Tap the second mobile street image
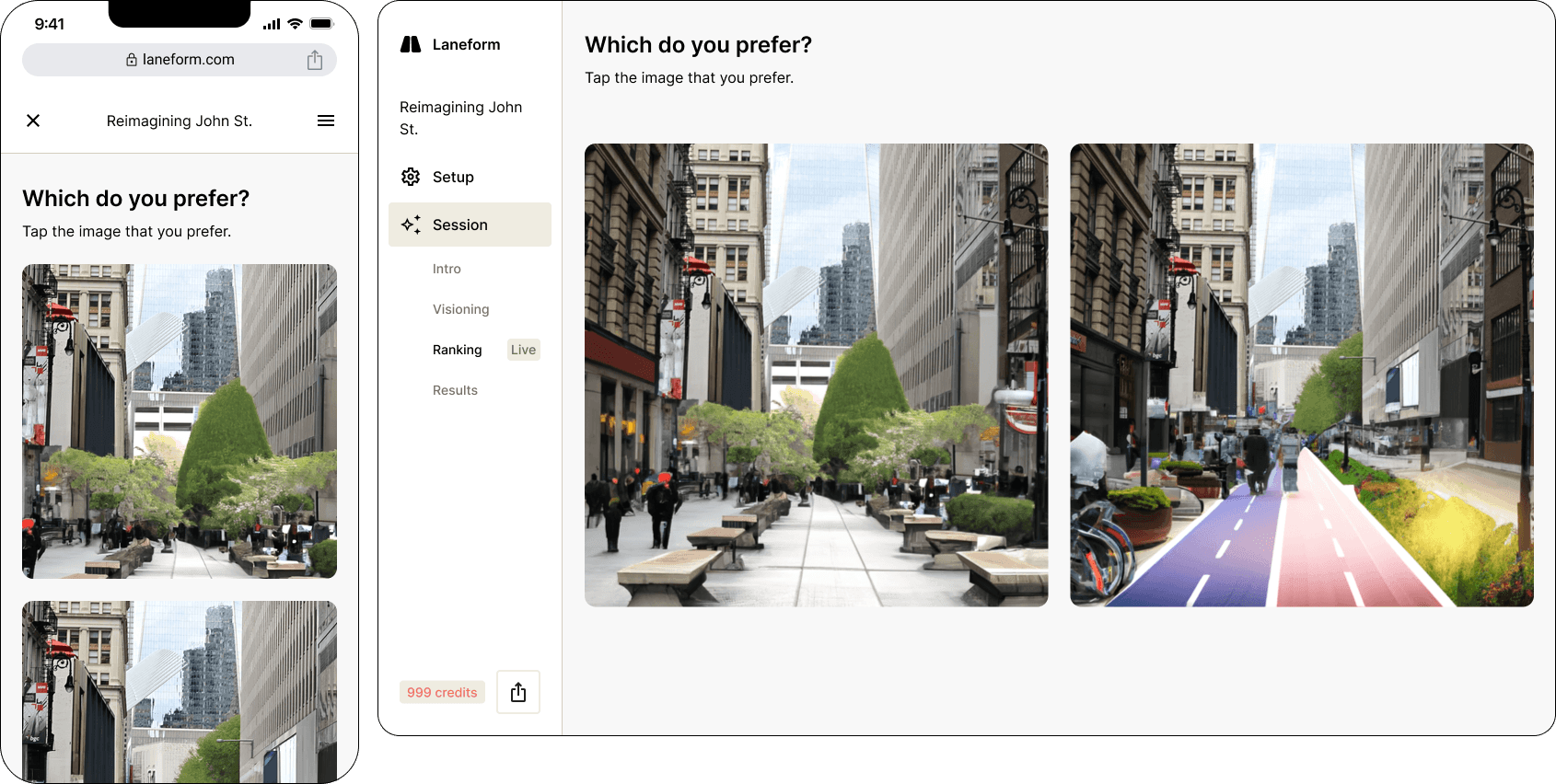Screen dimensions: 1556x784 coord(180,692)
